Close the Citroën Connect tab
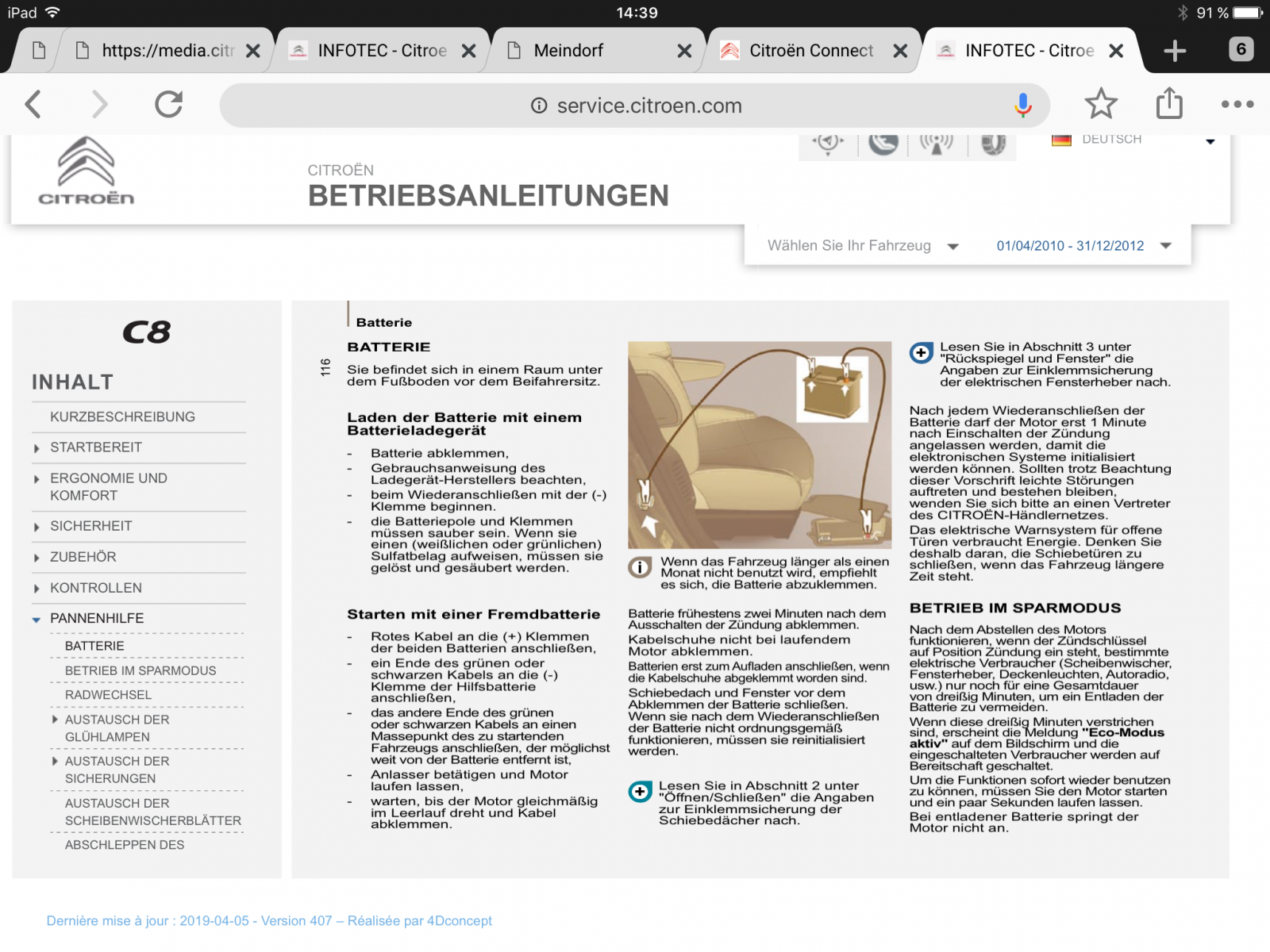Image resolution: width=1270 pixels, height=952 pixels. point(900,51)
